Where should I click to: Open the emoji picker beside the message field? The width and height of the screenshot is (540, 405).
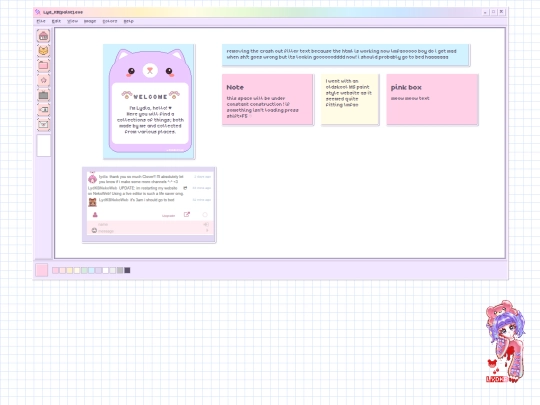(x=94, y=230)
